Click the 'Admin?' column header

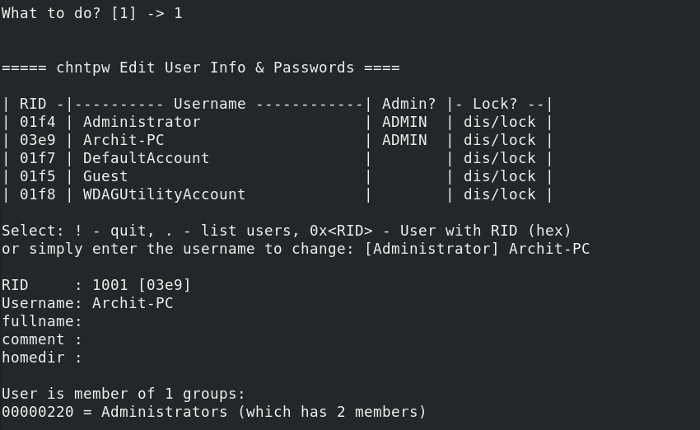pyautogui.click(x=408, y=103)
